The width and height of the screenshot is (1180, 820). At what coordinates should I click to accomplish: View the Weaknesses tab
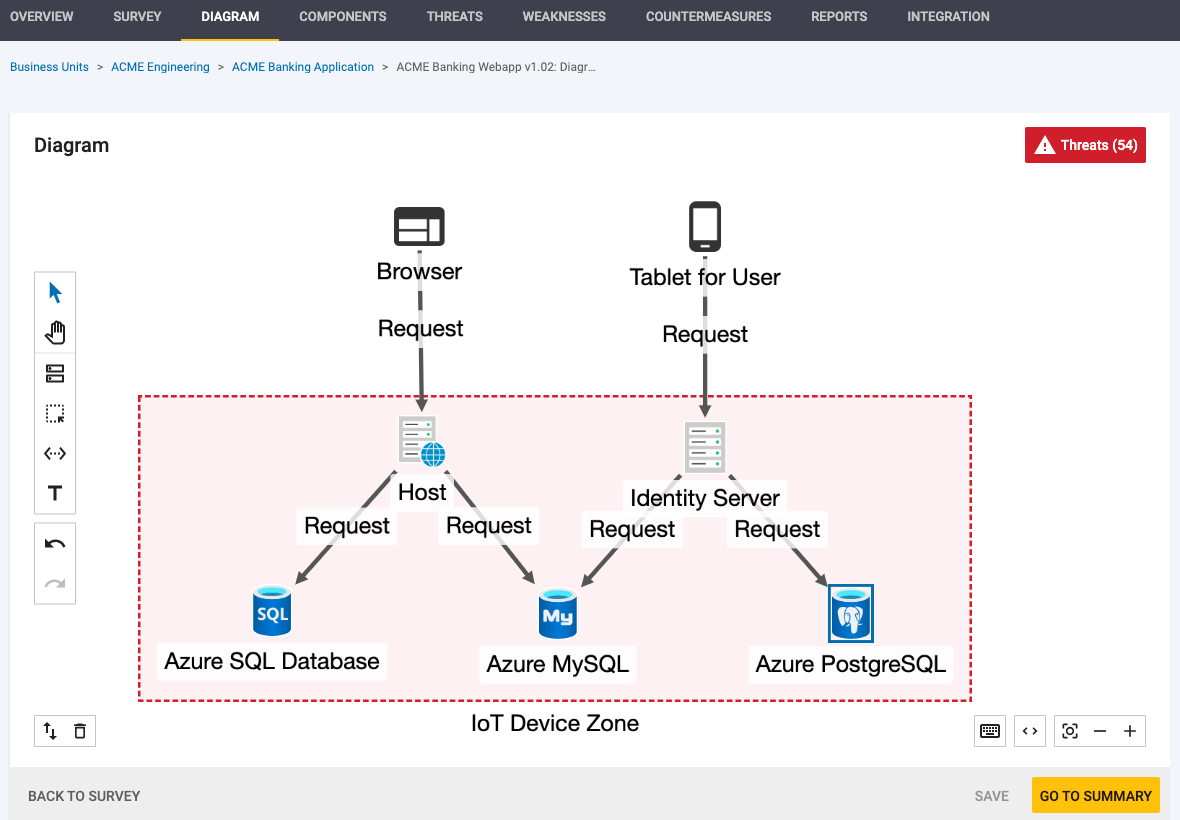[564, 17]
